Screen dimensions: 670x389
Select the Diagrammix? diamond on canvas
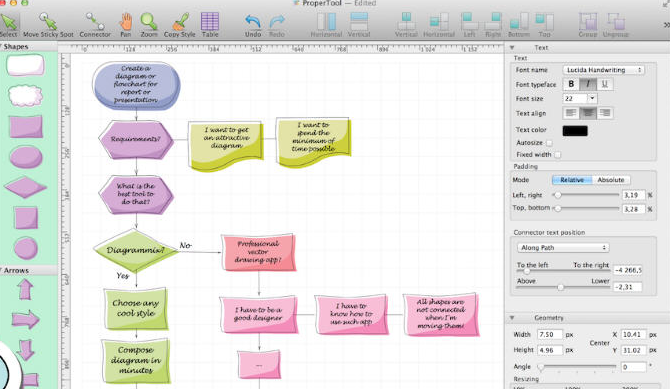point(136,250)
